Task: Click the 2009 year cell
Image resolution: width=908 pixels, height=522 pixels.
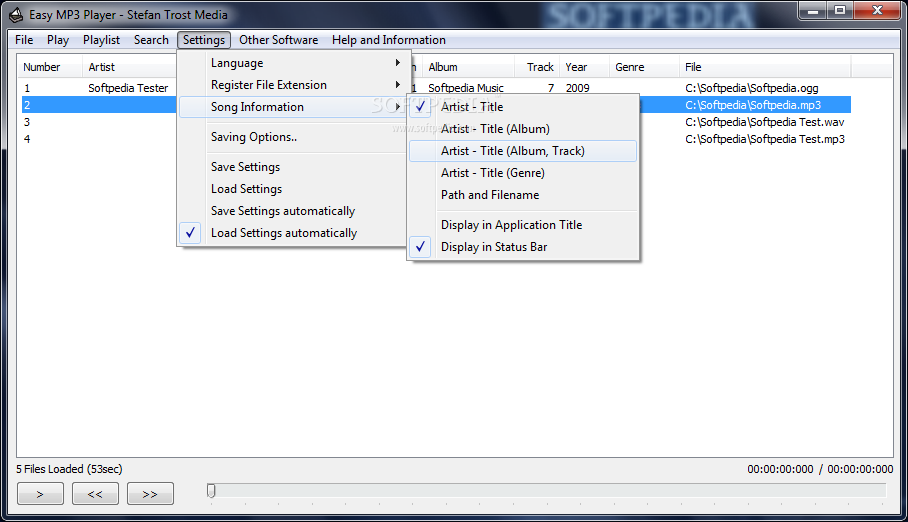Action: [x=577, y=88]
